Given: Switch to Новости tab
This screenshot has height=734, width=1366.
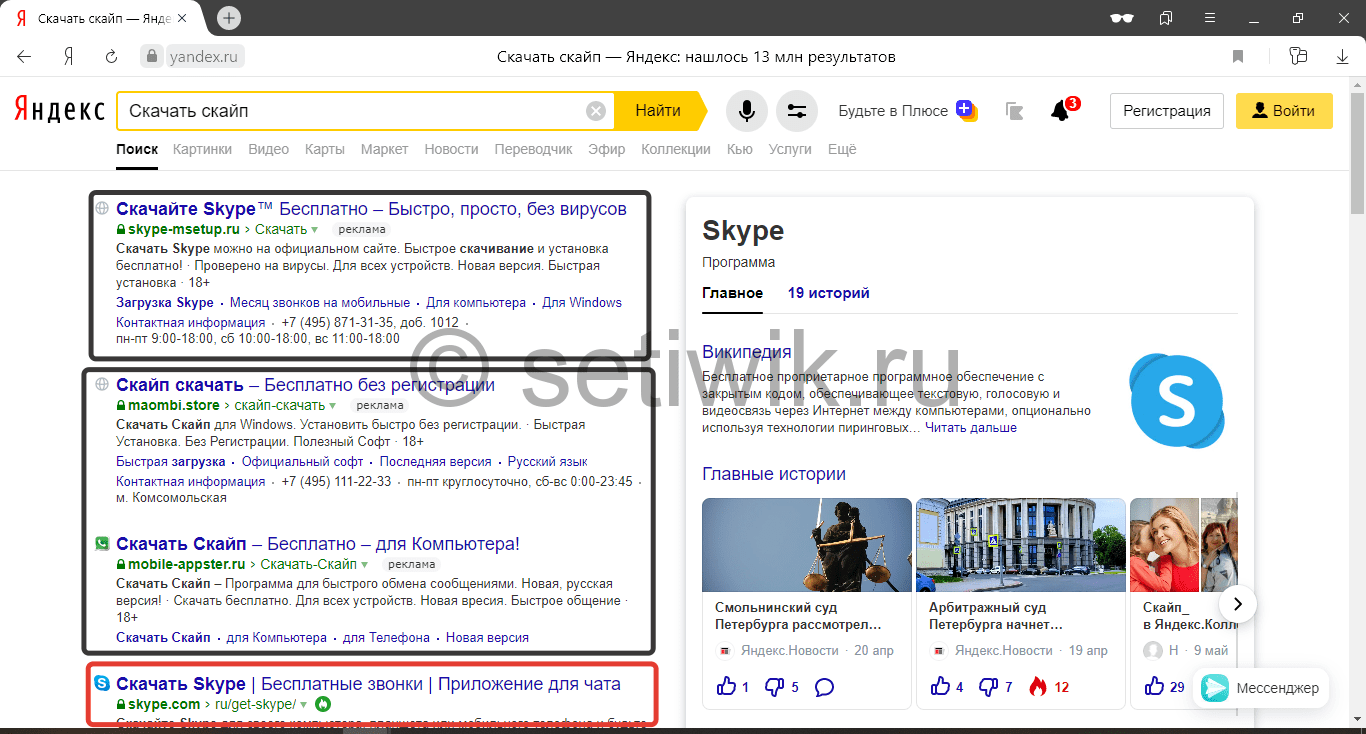Looking at the screenshot, I should (451, 149).
